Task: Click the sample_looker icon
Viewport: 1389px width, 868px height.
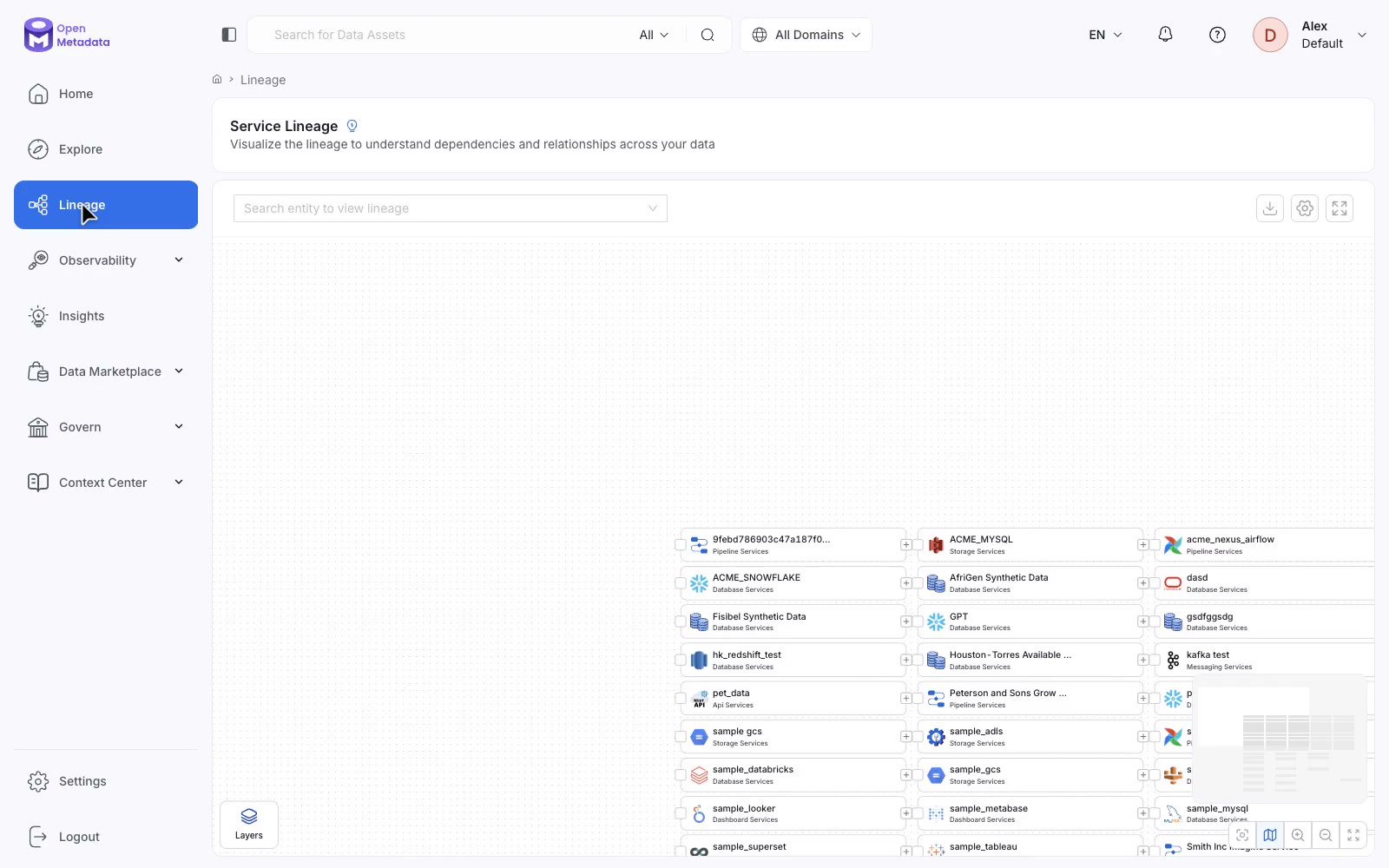Action: (x=699, y=814)
